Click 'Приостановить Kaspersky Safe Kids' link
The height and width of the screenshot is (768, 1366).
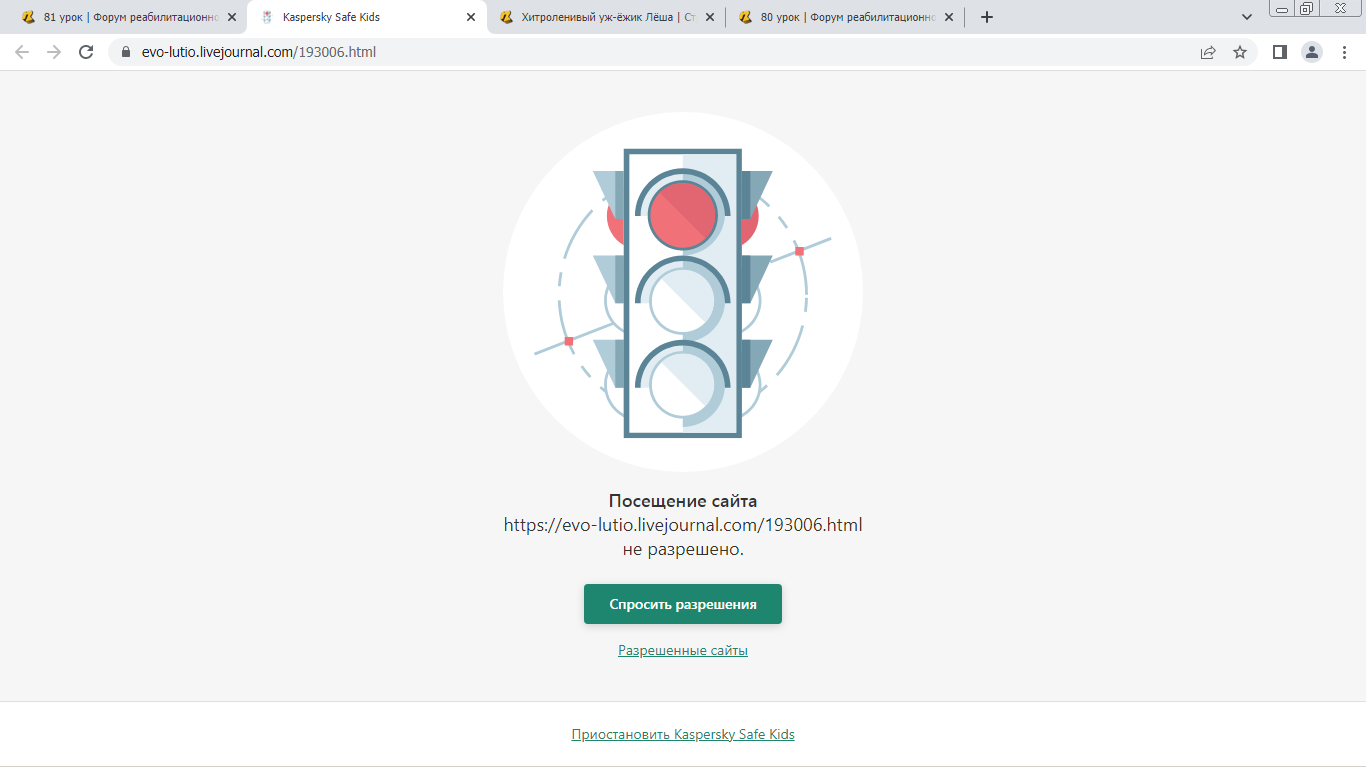click(x=683, y=735)
